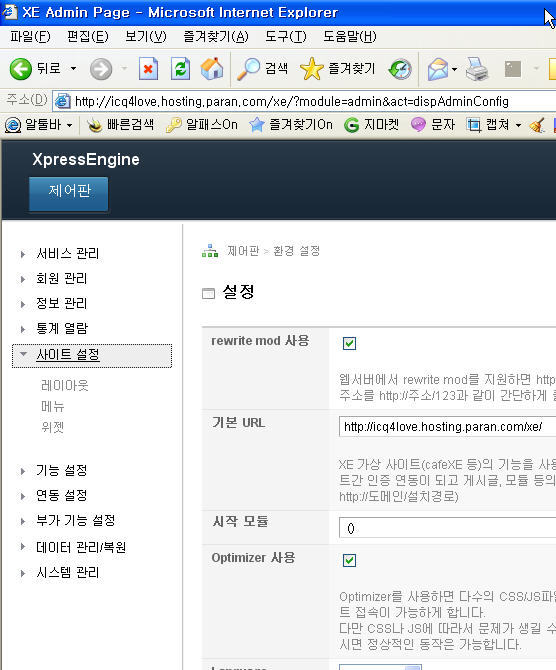
Task: Click the green Back arrow icon
Action: click(21, 69)
